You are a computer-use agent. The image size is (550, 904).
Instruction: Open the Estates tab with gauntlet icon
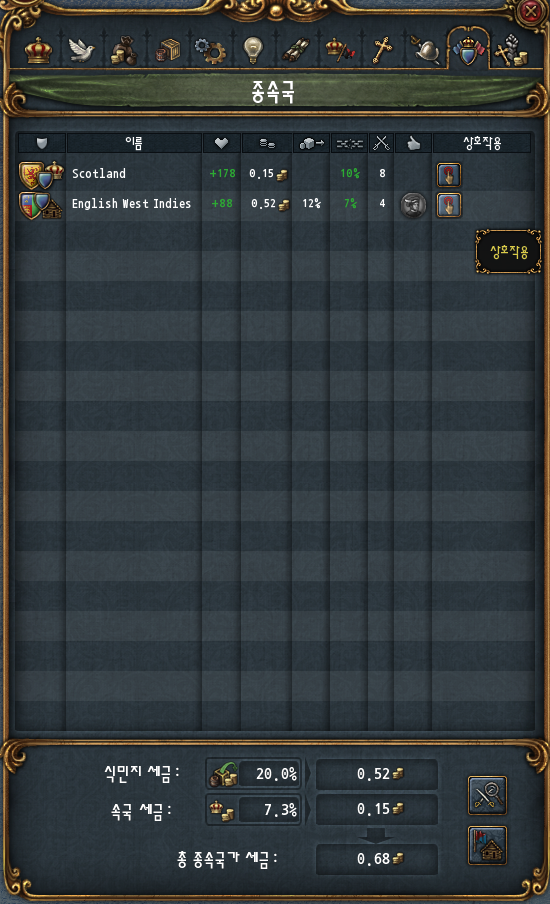pos(513,50)
